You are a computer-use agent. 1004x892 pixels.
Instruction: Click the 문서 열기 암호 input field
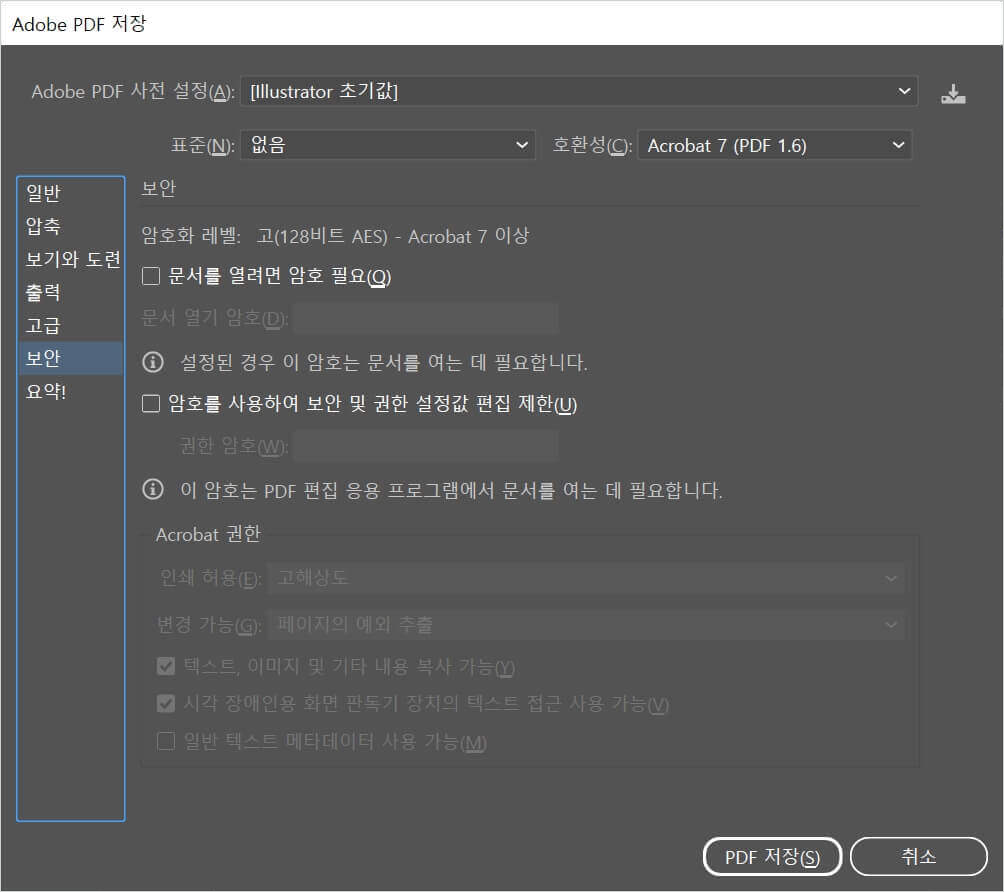pyautogui.click(x=426, y=318)
